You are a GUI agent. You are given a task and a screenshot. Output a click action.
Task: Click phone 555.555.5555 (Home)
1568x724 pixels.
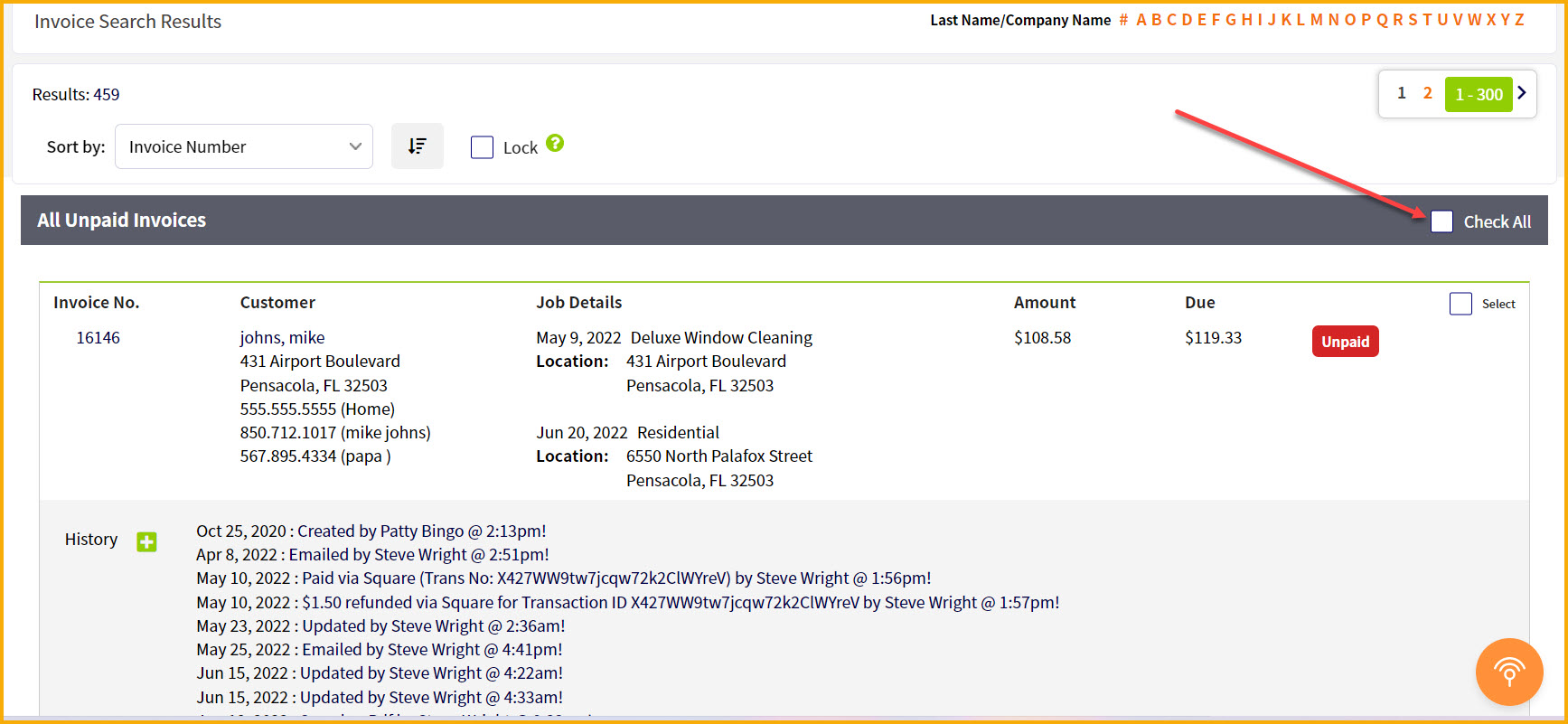317,409
